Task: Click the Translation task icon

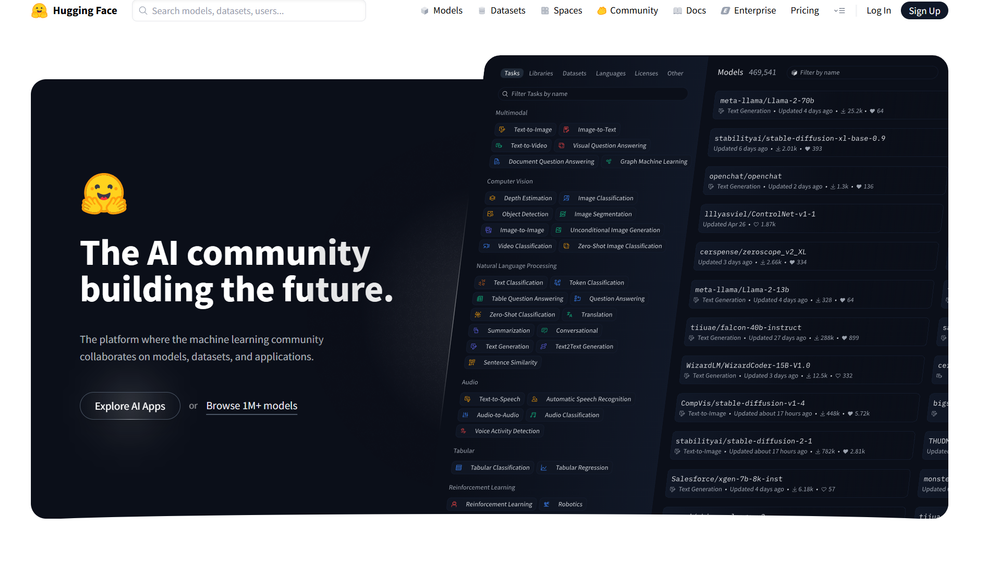Action: click(x=570, y=314)
